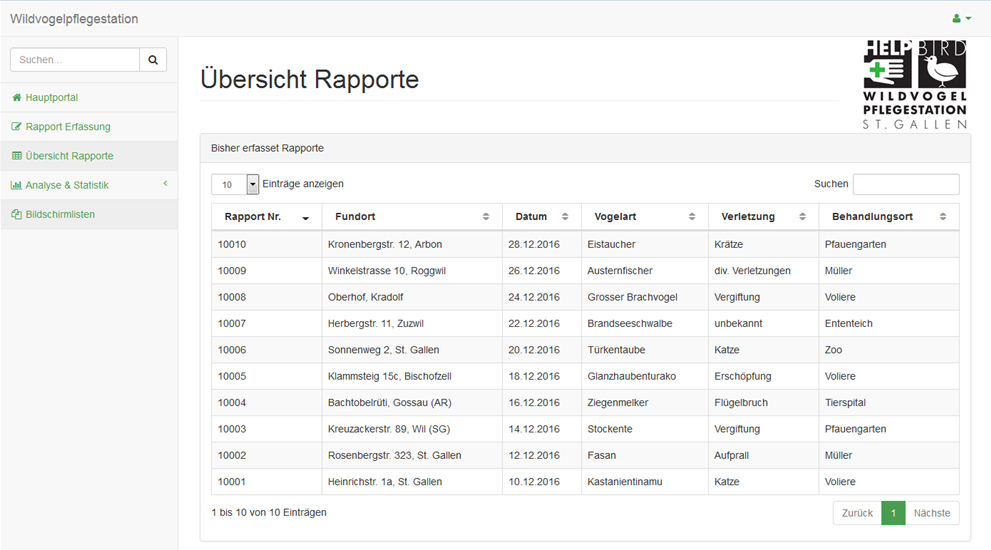Click the Help Bird Wildvogel logo
The width and height of the screenshot is (991, 550).
915,85
